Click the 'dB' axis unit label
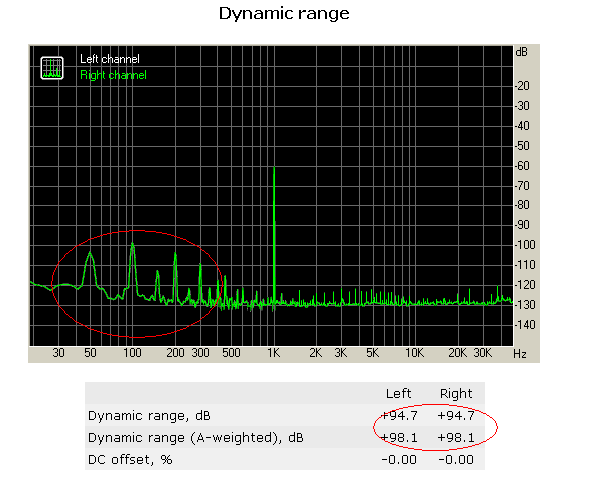 tap(521, 52)
